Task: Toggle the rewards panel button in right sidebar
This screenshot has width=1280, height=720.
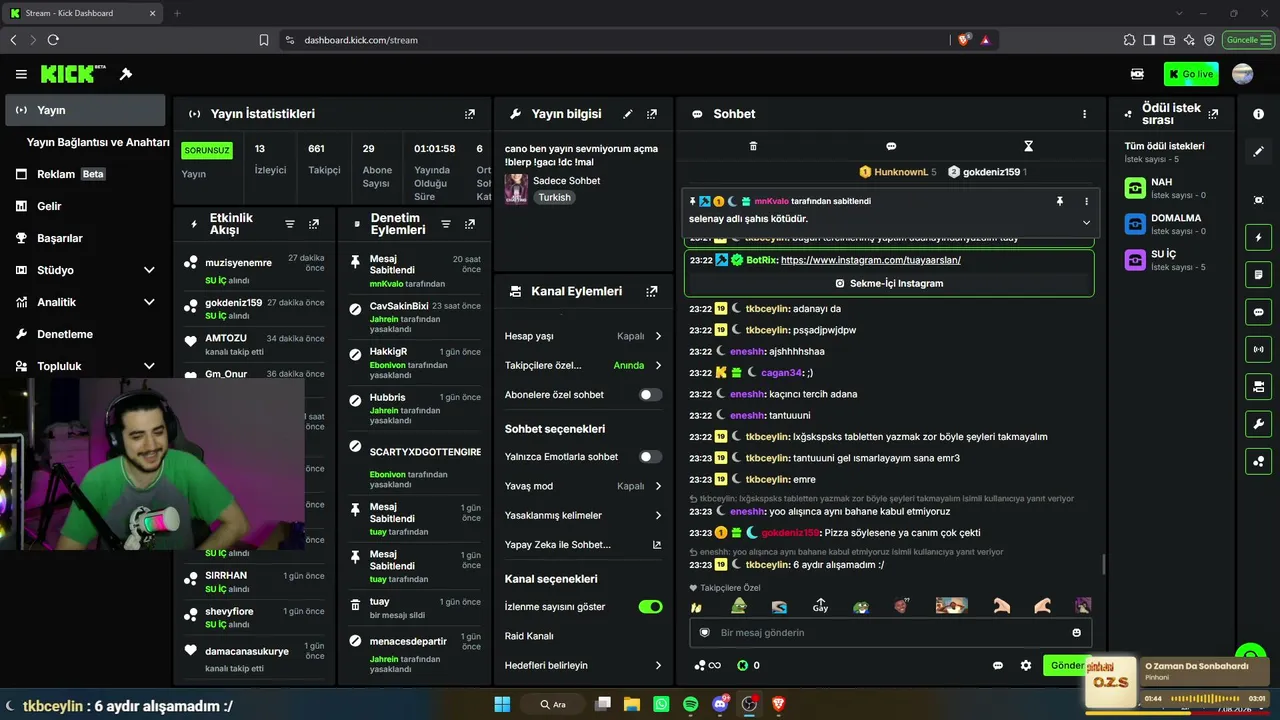Action: 1258,461
